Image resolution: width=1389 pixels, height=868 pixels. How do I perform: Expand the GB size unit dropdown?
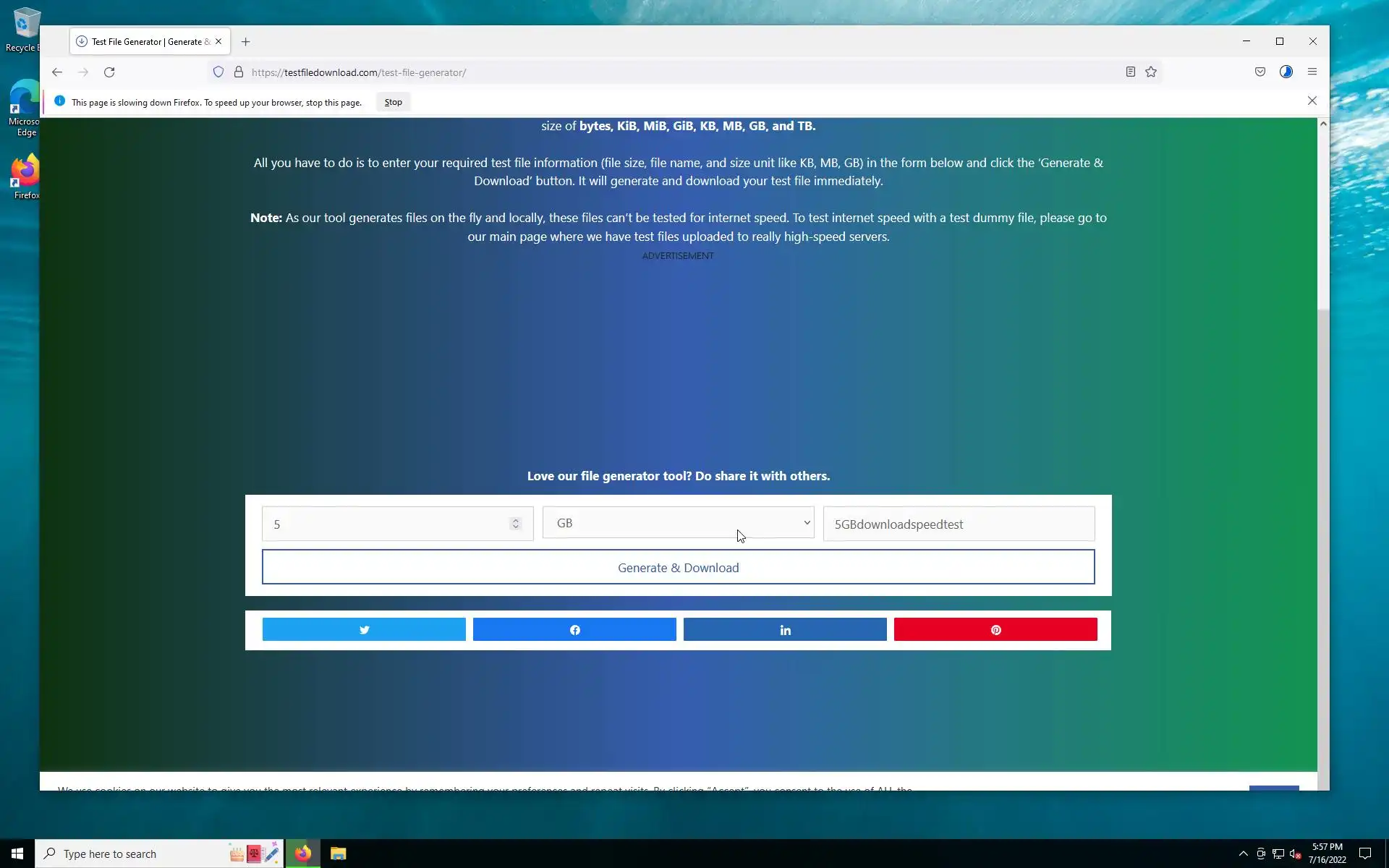tap(678, 523)
